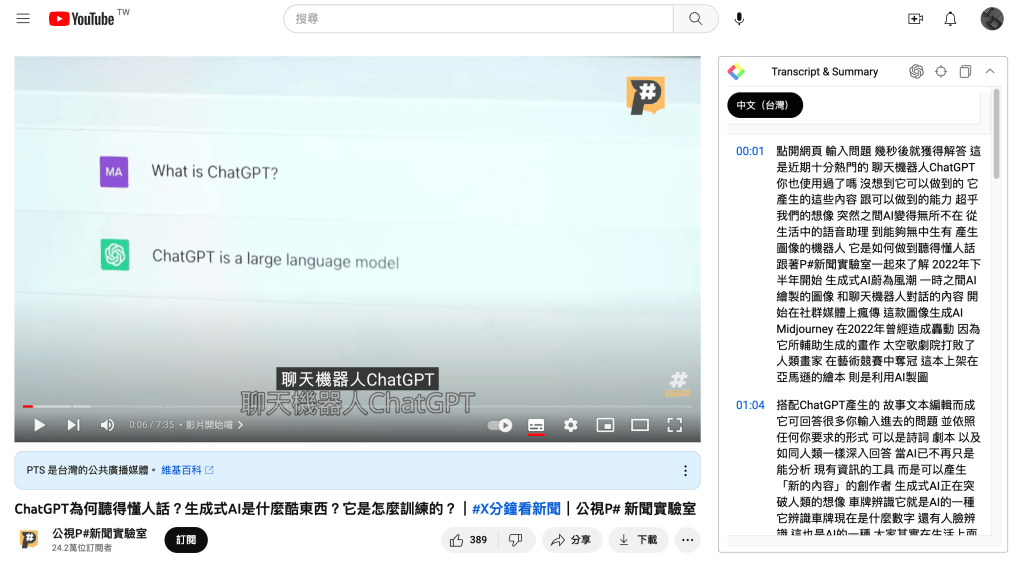Open the notifications bell
The image size is (1024, 562).
click(x=950, y=19)
